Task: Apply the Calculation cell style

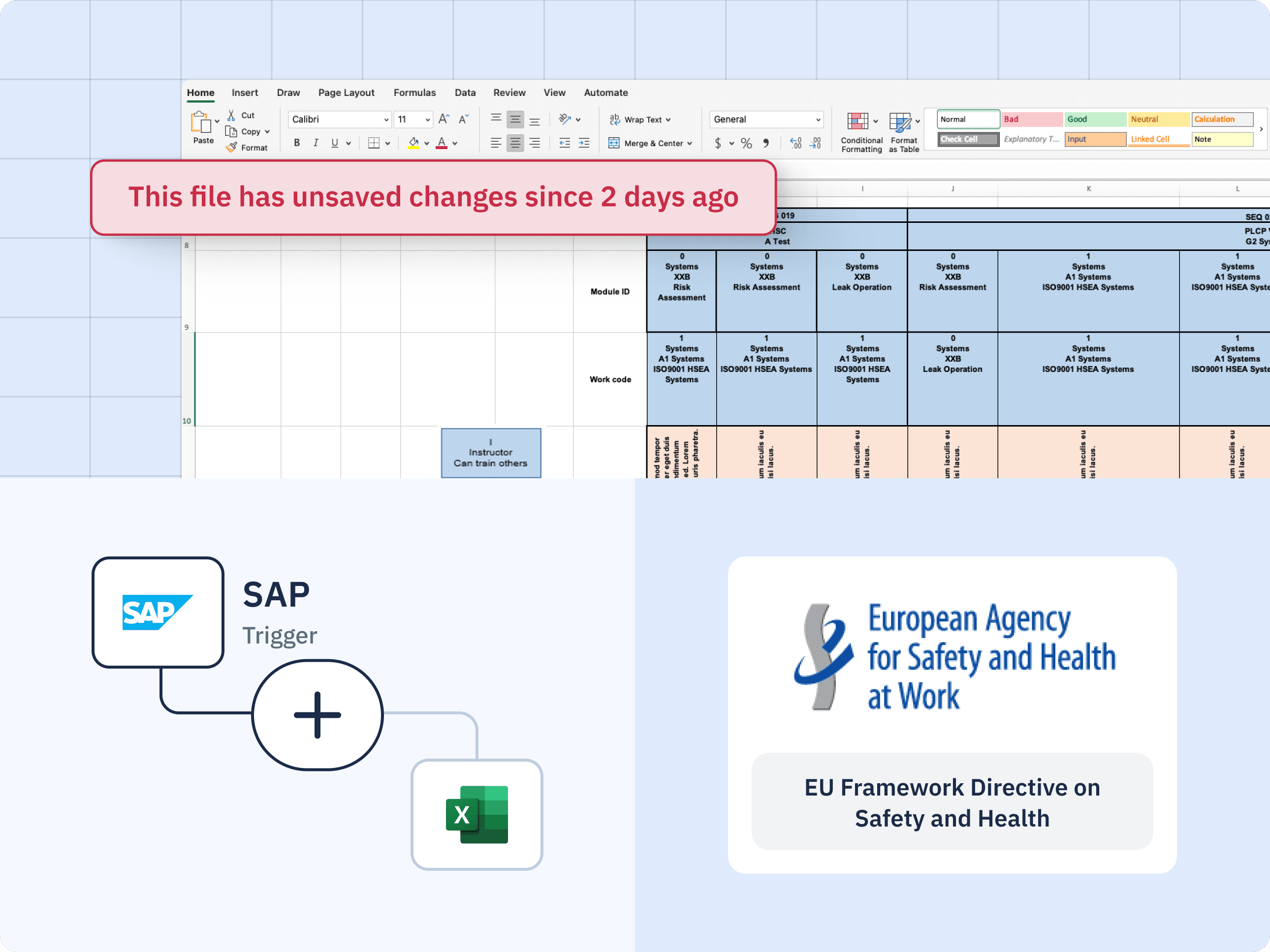Action: pos(1222,120)
